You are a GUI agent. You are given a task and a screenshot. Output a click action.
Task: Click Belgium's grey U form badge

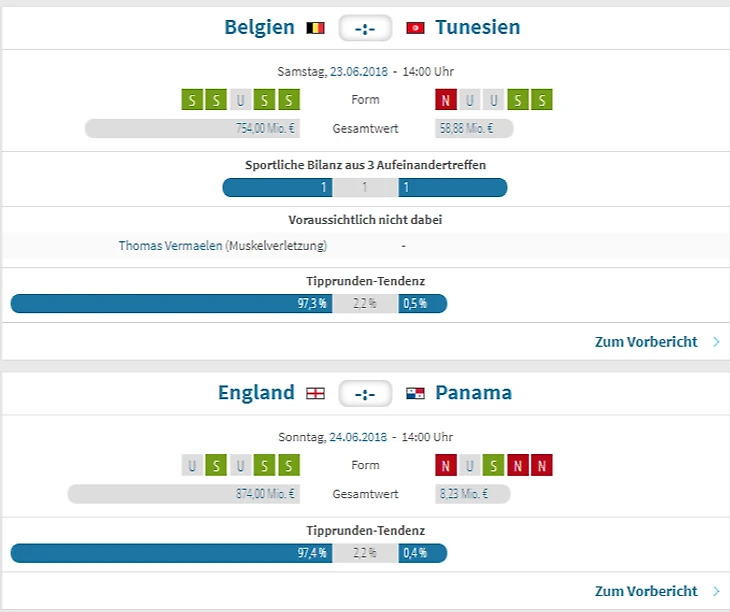[x=240, y=100]
